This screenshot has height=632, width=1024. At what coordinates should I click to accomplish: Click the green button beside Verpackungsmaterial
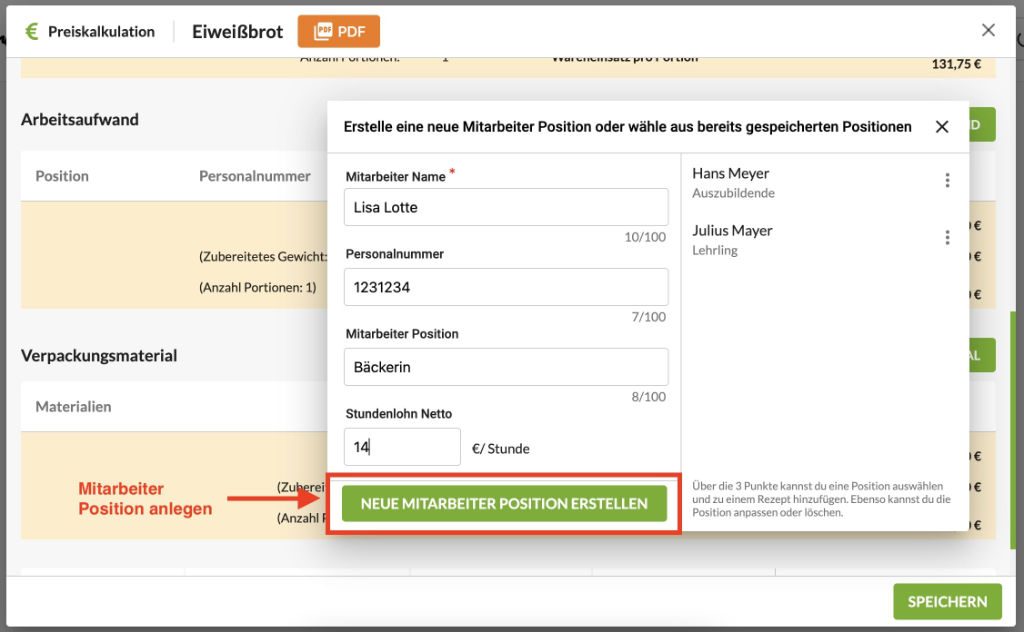click(981, 355)
